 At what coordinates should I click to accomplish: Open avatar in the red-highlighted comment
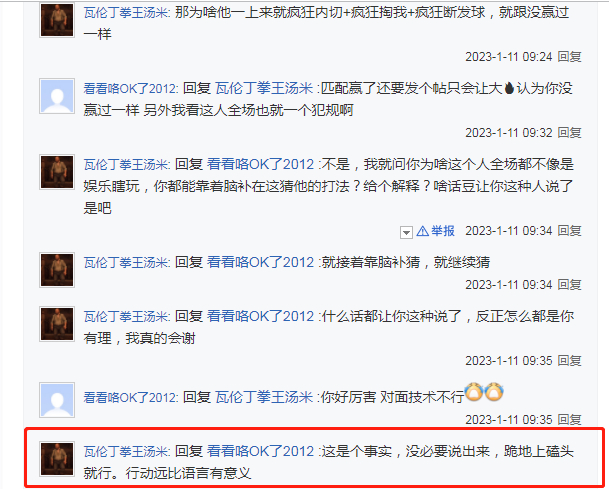(57, 459)
